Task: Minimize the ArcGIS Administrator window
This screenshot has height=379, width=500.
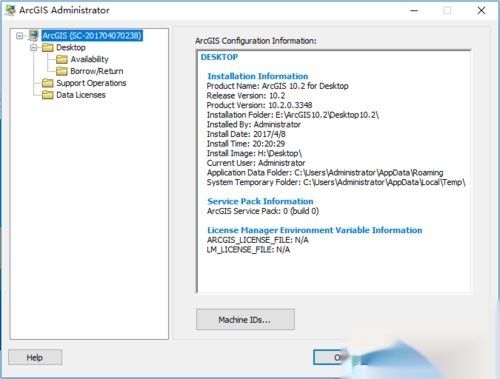Action: tap(414, 11)
